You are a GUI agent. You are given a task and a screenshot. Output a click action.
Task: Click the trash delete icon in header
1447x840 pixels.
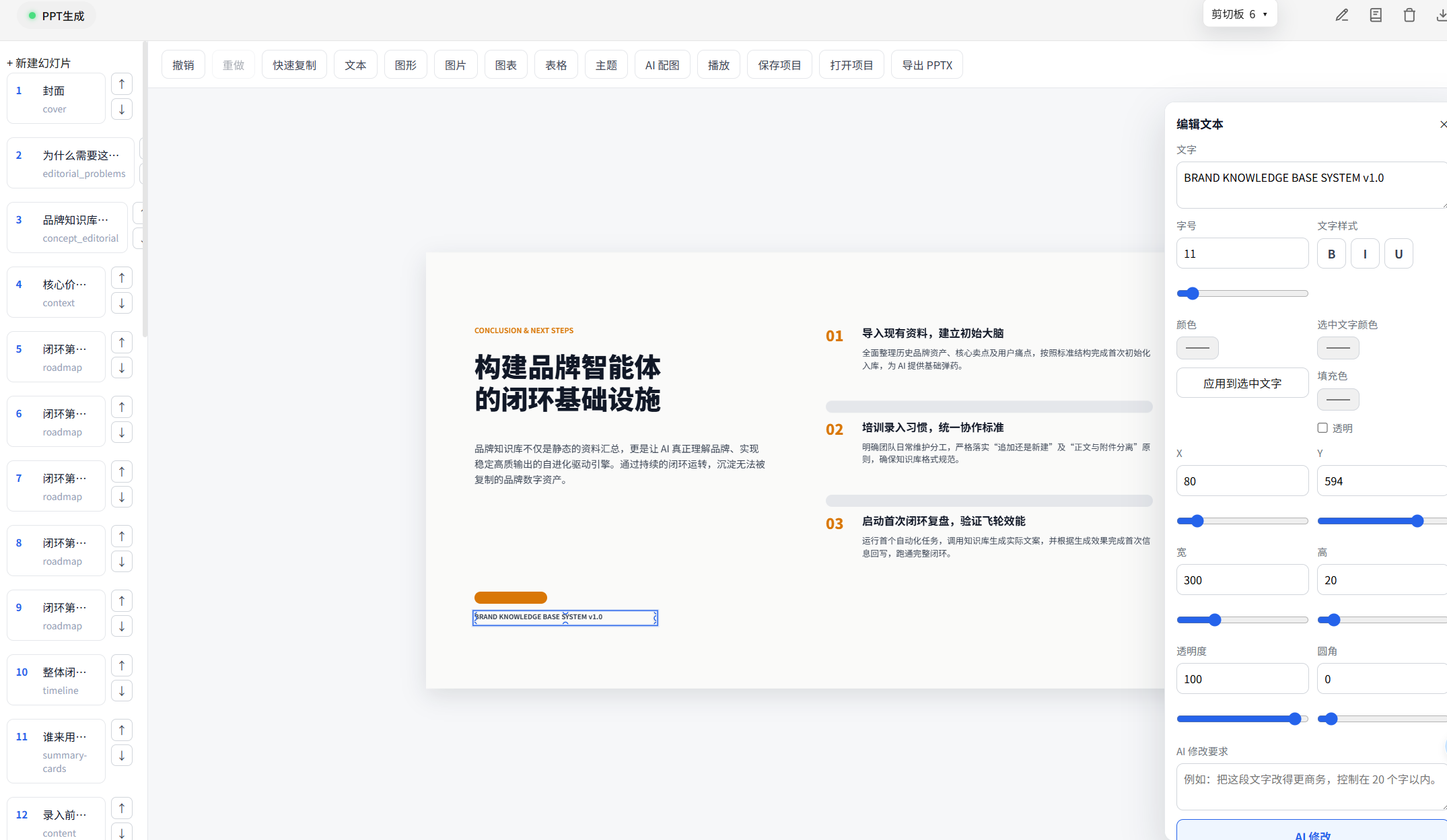tap(1409, 15)
